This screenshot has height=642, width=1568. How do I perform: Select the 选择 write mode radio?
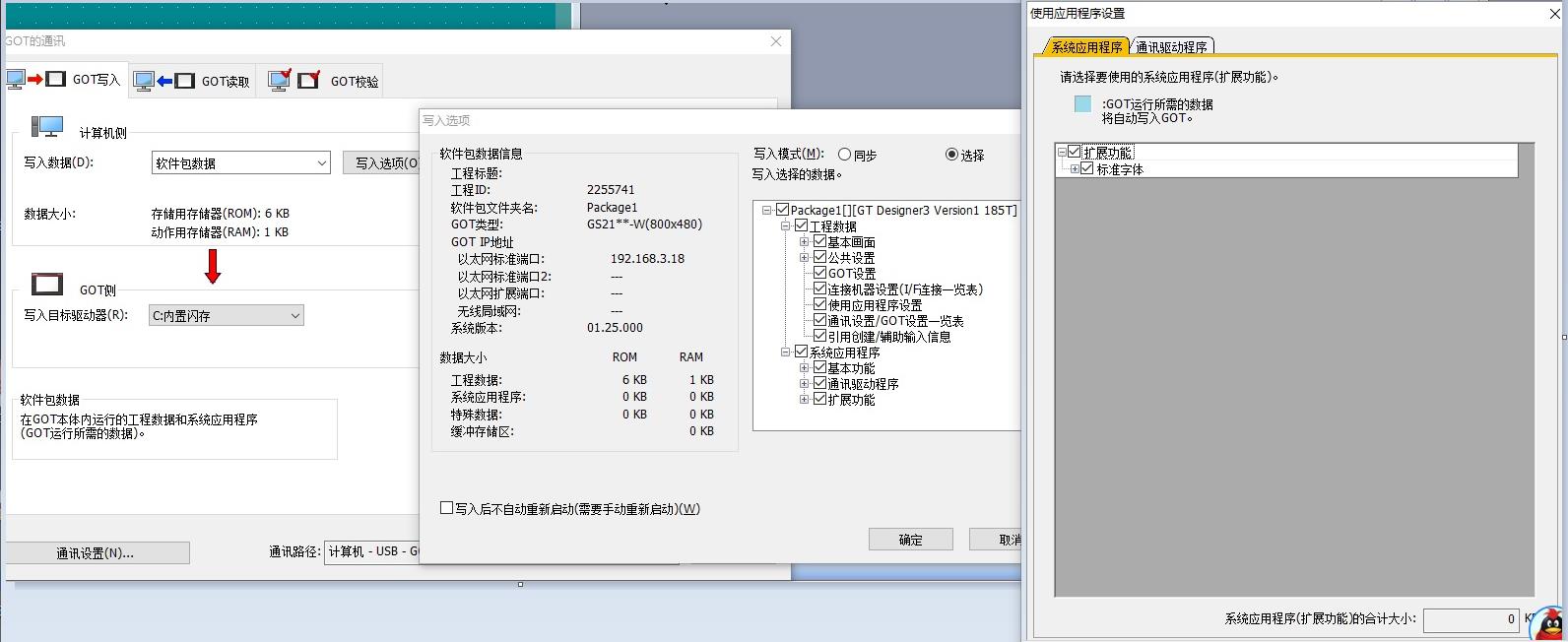tap(951, 155)
